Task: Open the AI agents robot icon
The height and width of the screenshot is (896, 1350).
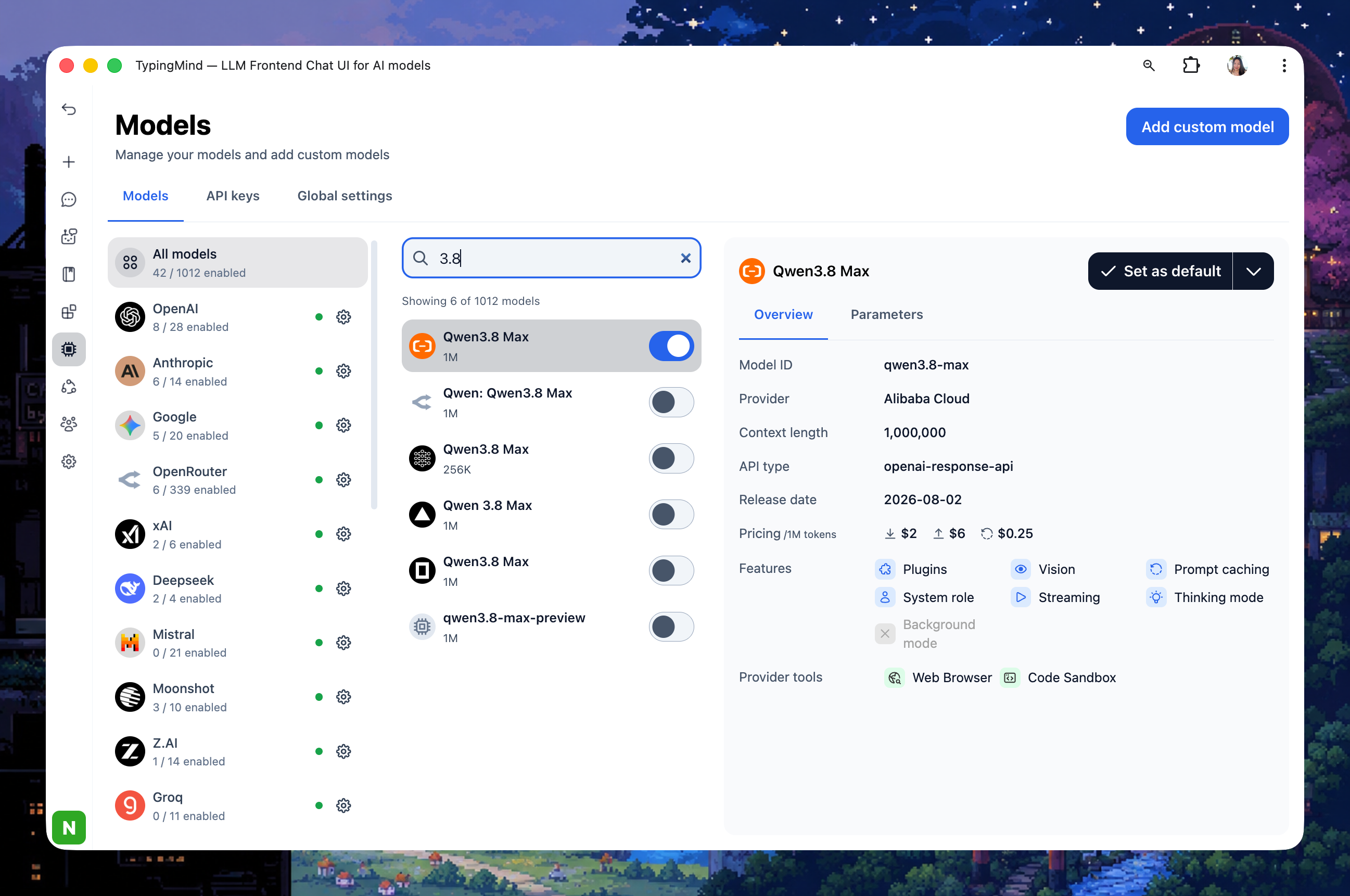Action: pyautogui.click(x=69, y=237)
